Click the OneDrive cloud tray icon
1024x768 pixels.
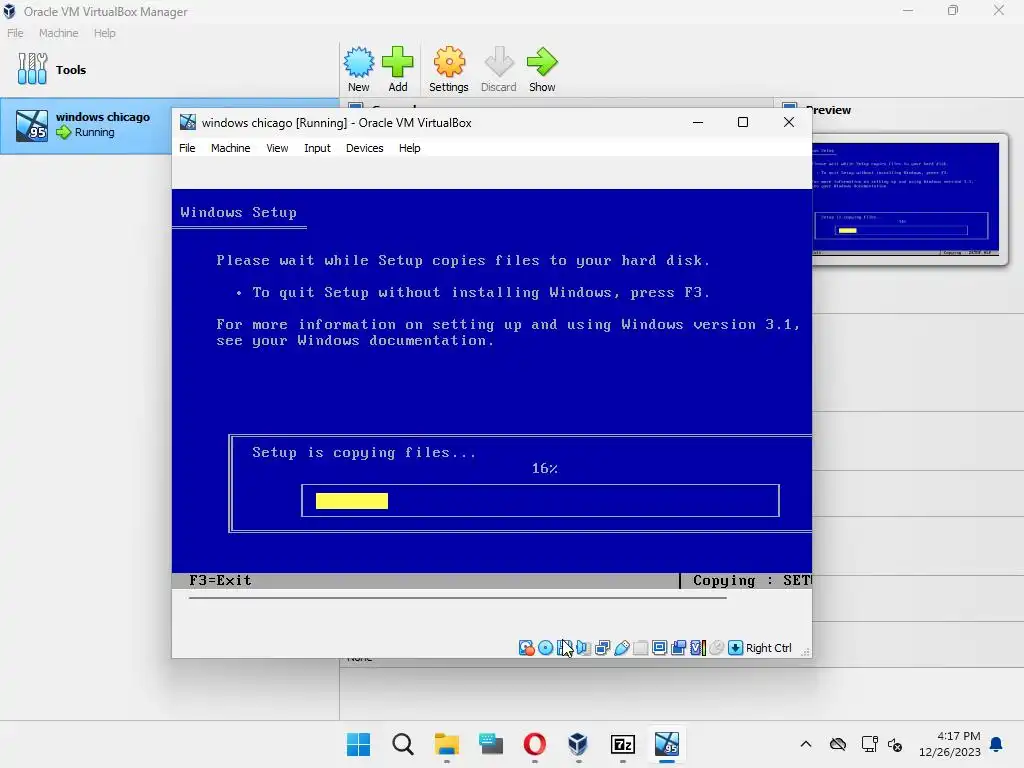[838, 744]
